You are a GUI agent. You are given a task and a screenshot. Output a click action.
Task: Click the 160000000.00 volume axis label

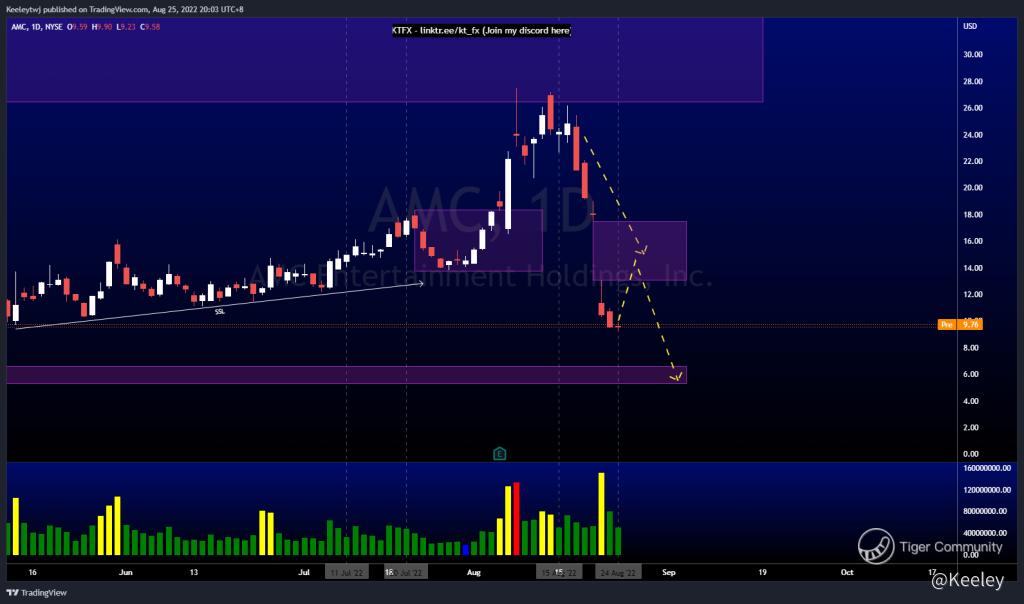pyautogui.click(x=987, y=468)
